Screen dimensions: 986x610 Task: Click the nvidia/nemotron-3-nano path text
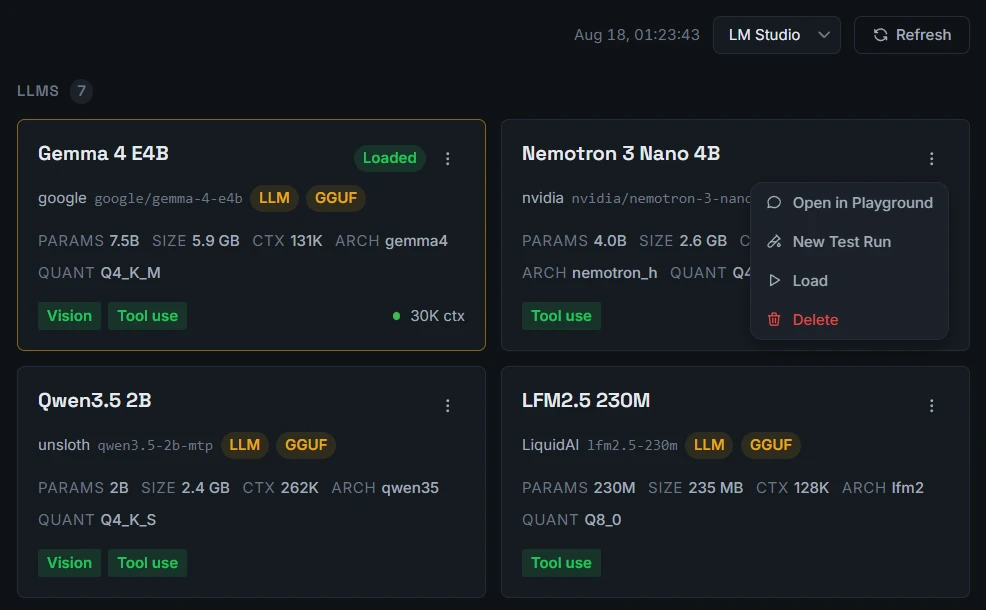(661, 199)
